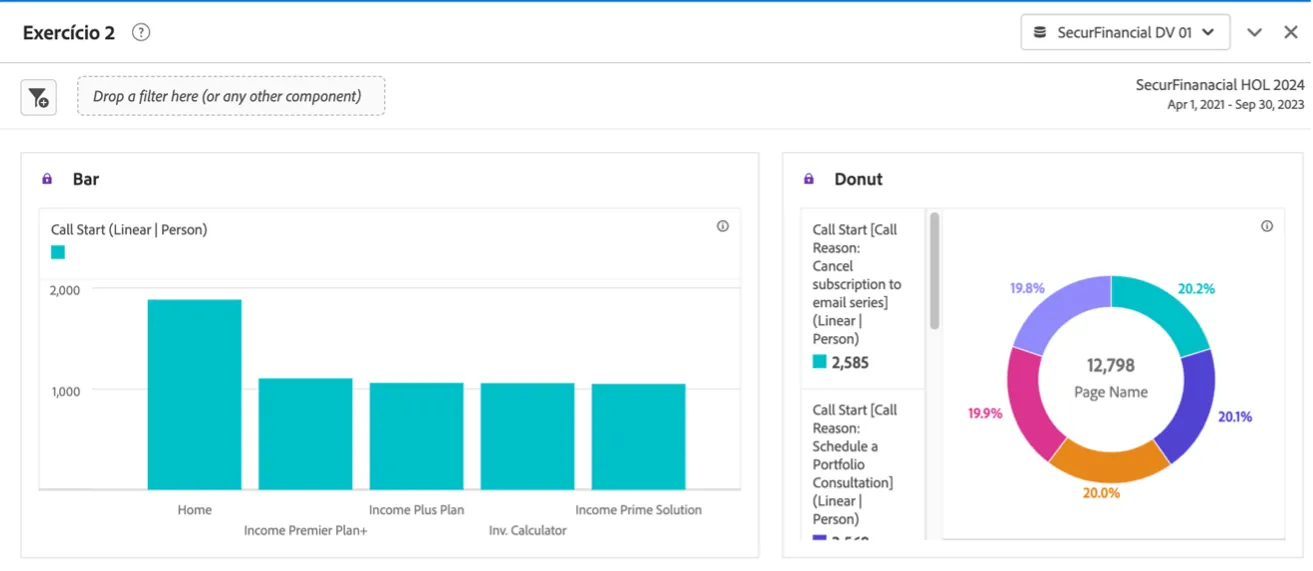
Task: Select the Home bar in the chart
Action: tap(194, 394)
